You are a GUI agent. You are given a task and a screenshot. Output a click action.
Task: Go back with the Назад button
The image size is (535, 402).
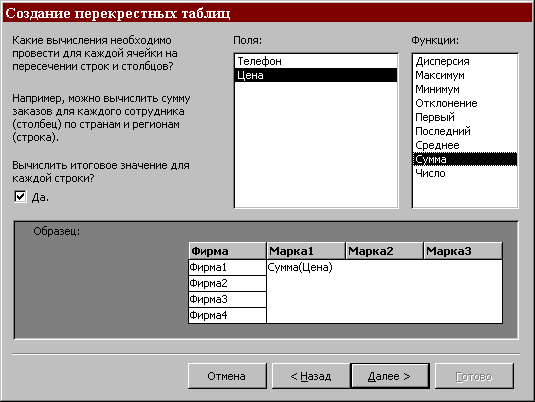pos(311,376)
